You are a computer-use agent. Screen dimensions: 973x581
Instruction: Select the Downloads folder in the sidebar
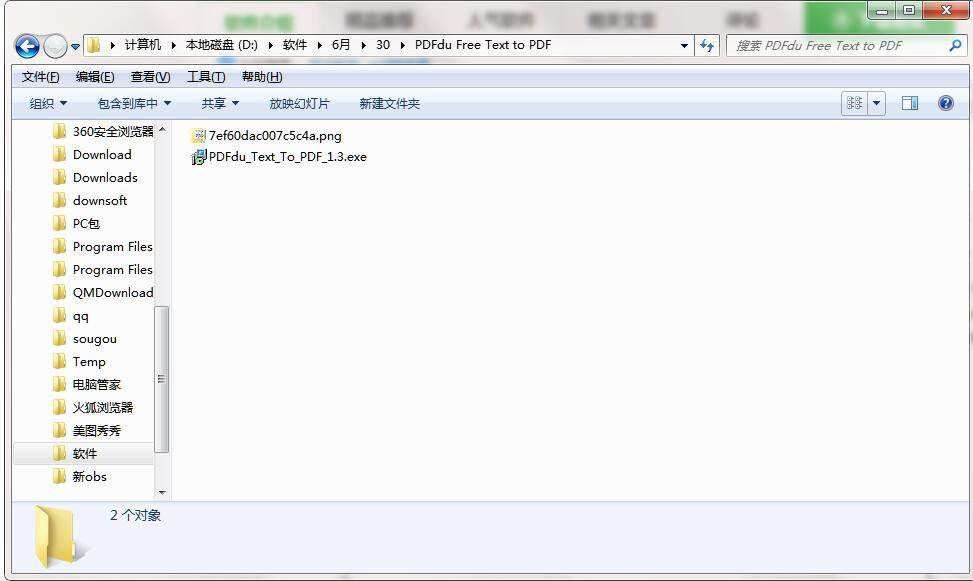105,177
